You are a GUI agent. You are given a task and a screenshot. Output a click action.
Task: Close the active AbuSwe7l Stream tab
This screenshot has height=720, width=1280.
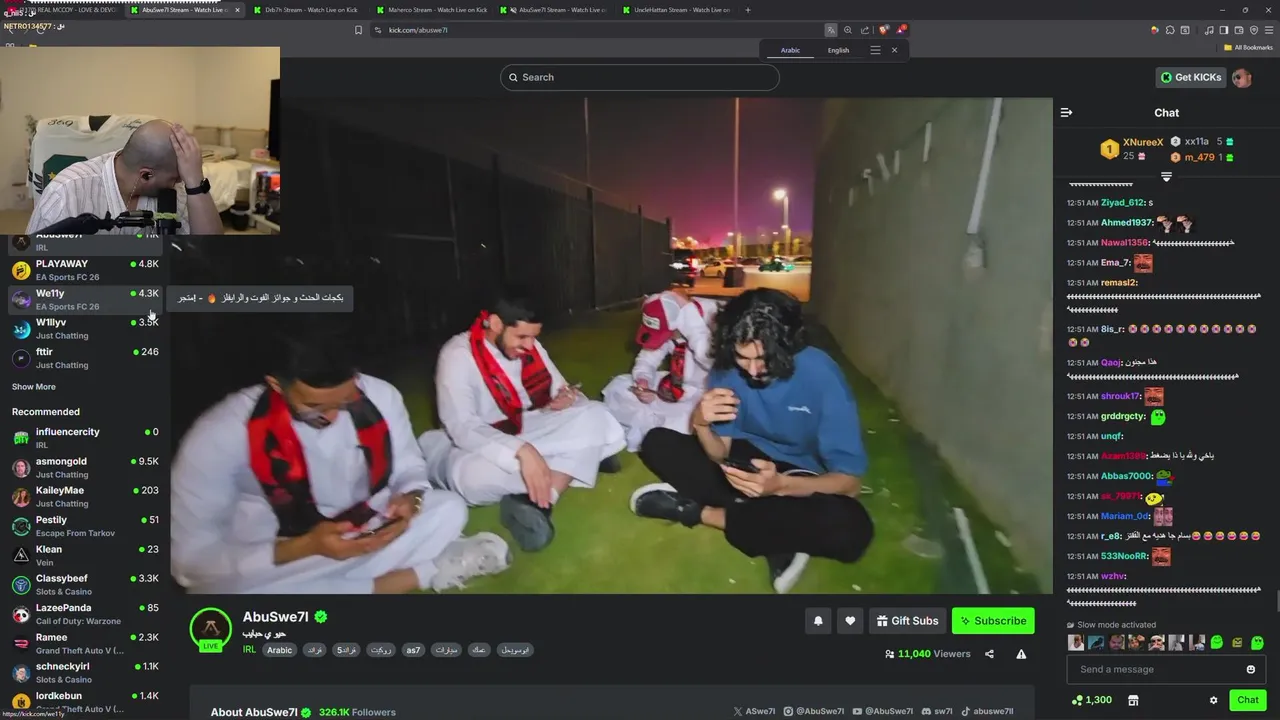click(x=238, y=10)
